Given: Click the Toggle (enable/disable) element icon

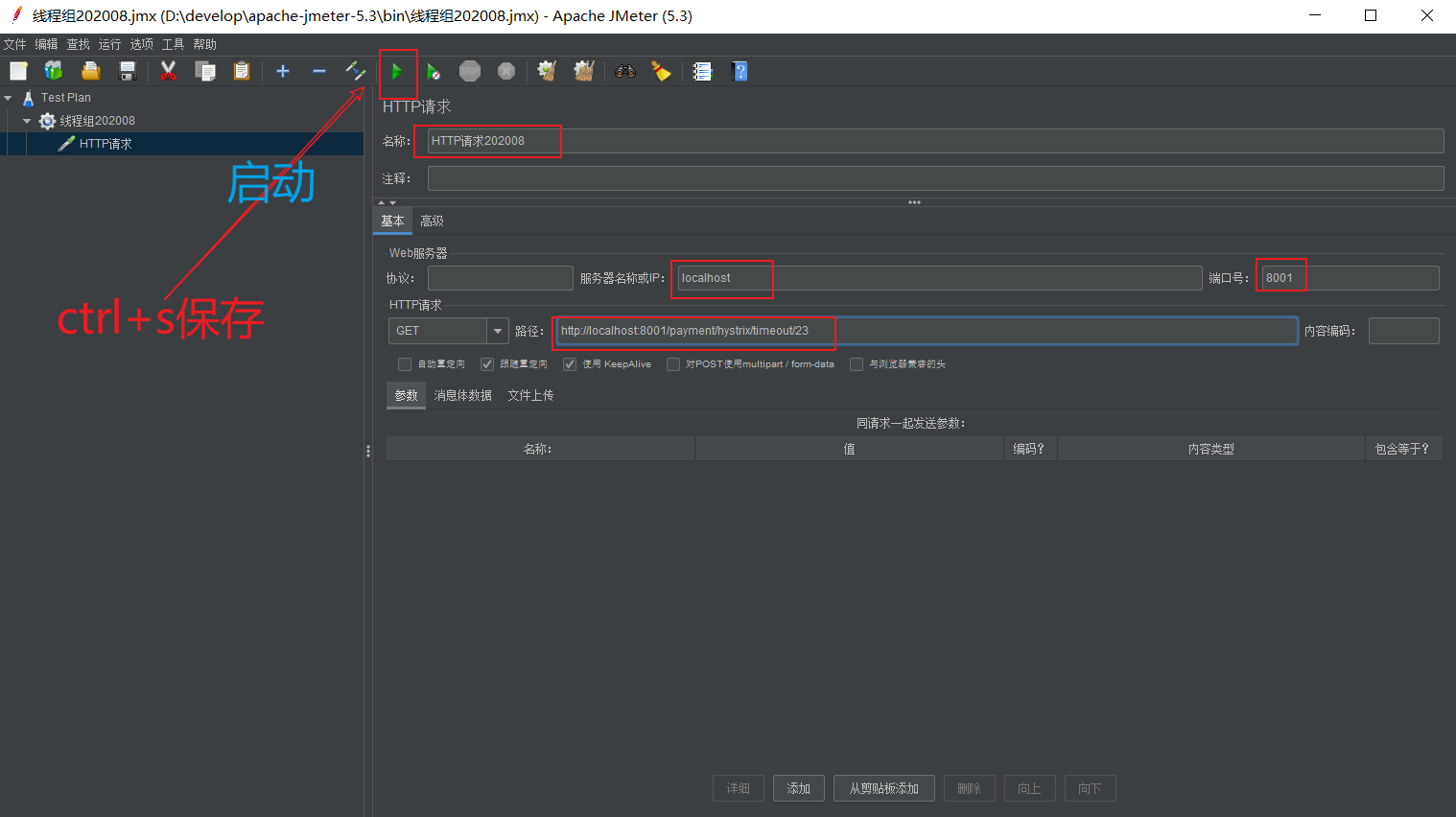Looking at the screenshot, I should (x=356, y=71).
